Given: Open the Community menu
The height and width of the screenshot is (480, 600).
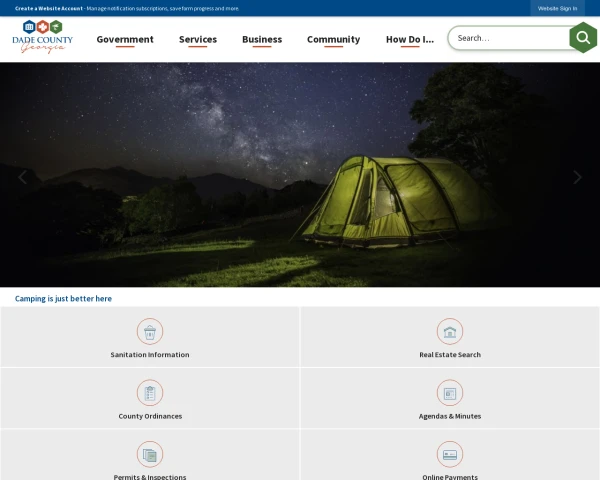Looking at the screenshot, I should (334, 39).
